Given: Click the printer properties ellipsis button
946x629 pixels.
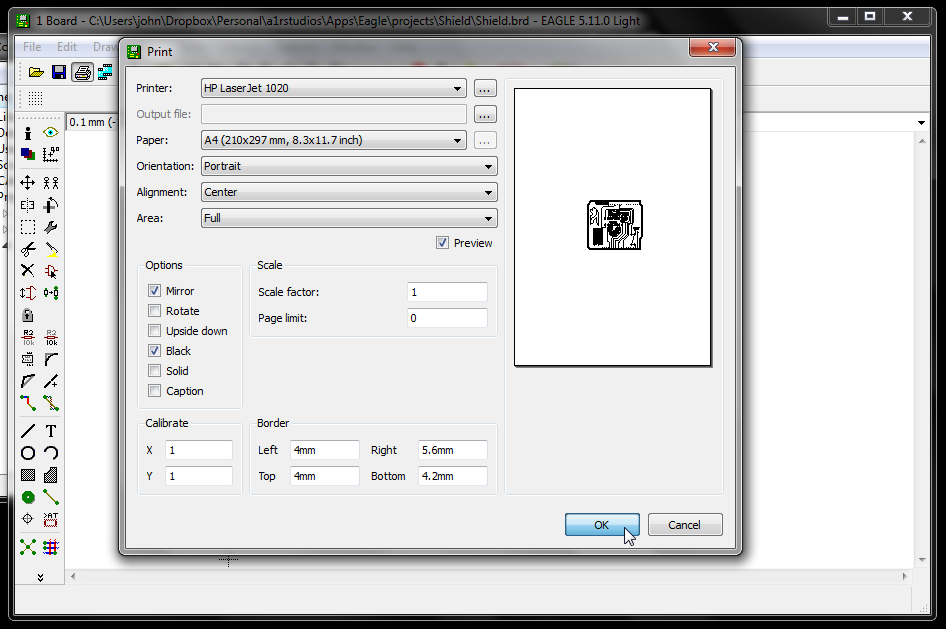Looking at the screenshot, I should coord(485,89).
